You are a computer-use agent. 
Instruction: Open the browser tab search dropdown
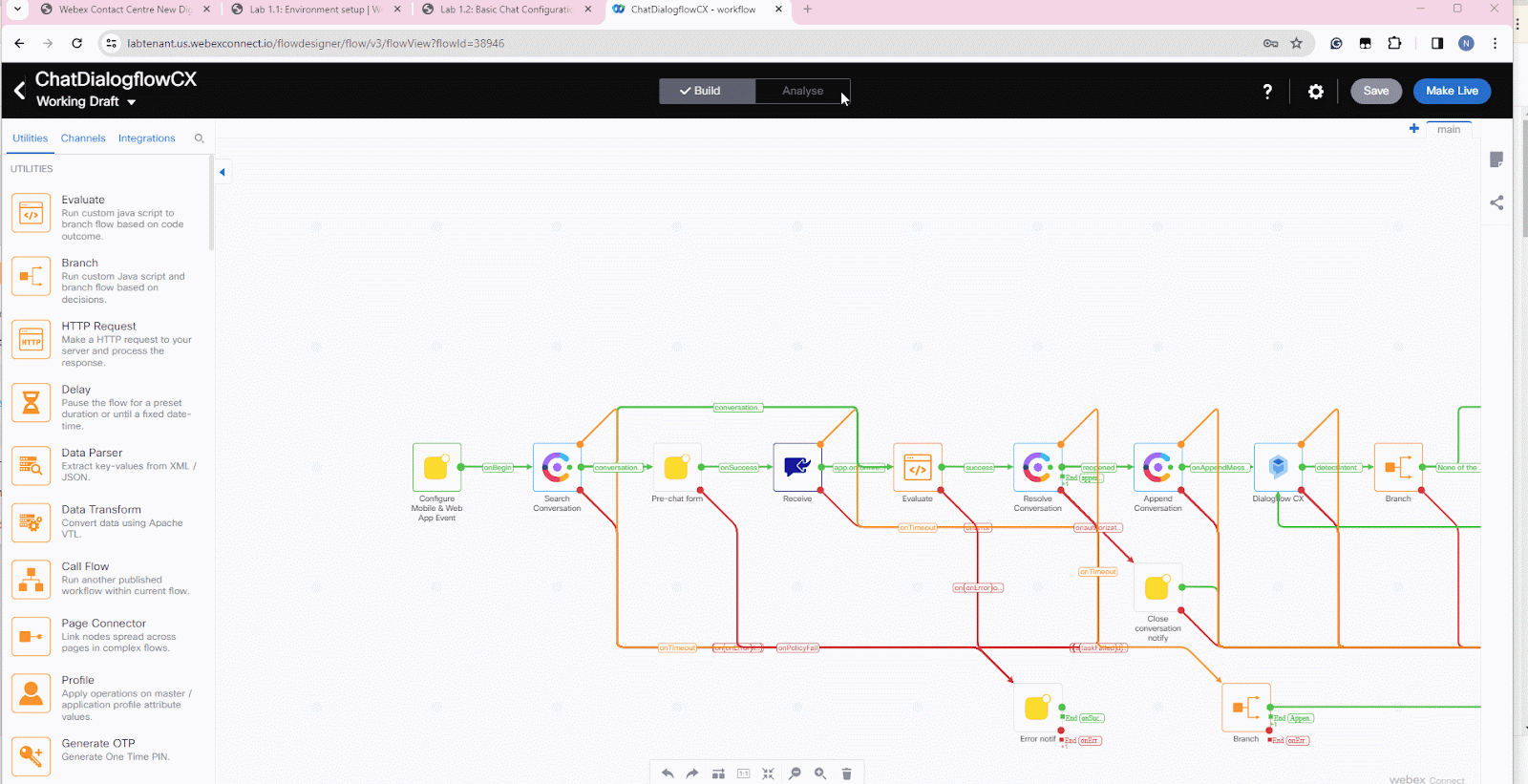coord(17,10)
